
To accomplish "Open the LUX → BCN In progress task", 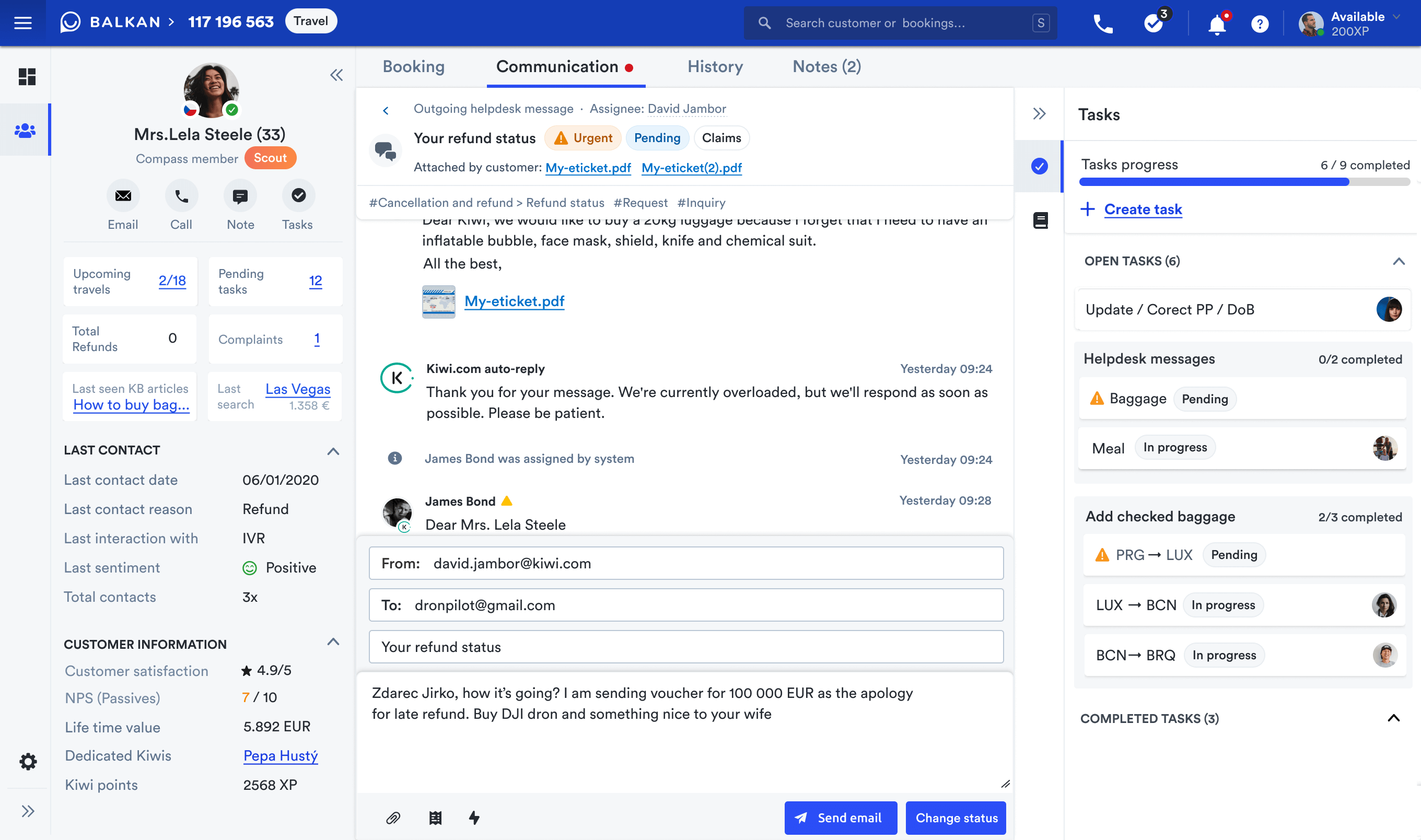I will [x=1244, y=605].
